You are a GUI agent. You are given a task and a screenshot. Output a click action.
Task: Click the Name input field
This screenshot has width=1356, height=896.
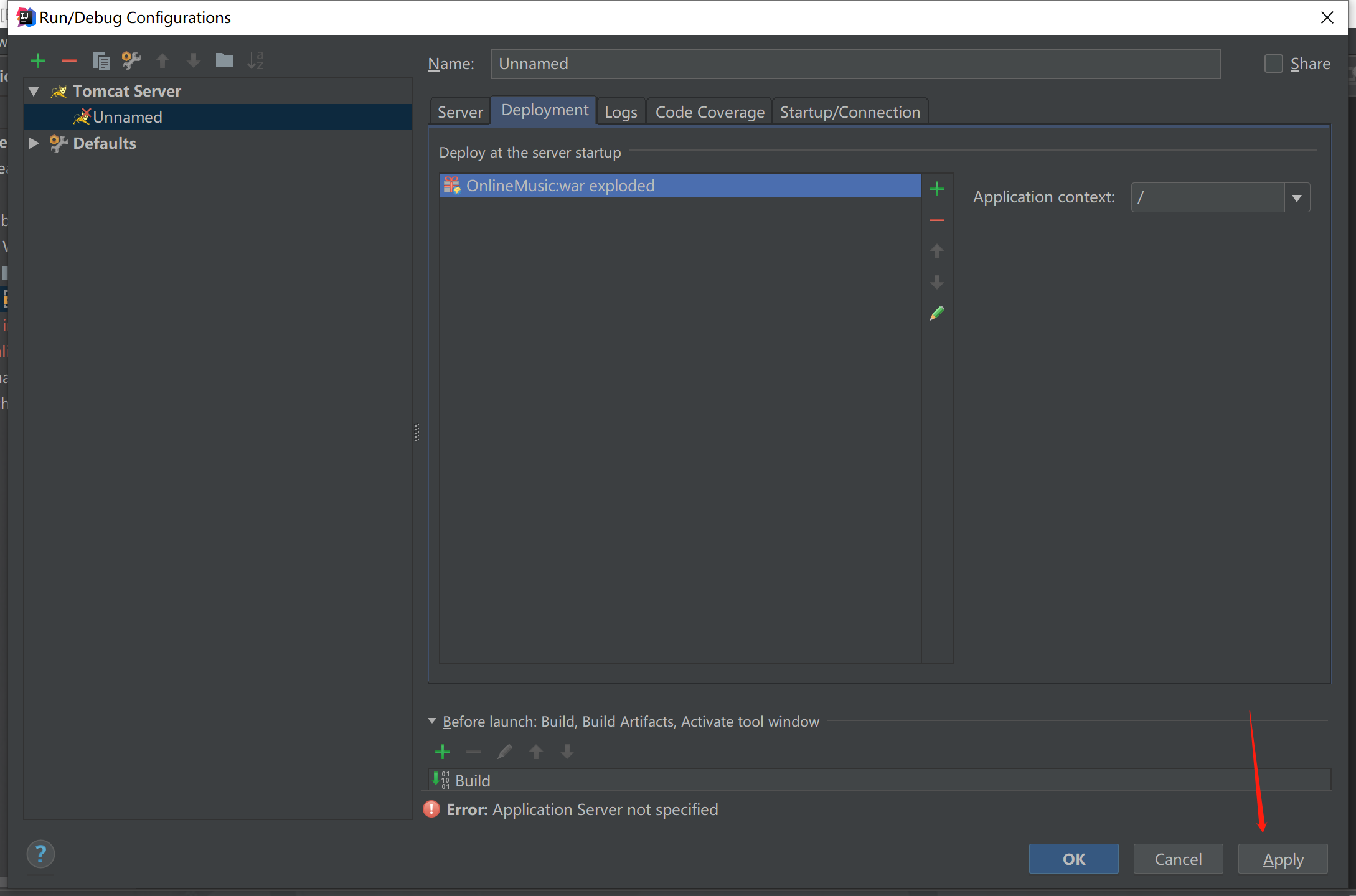(855, 64)
